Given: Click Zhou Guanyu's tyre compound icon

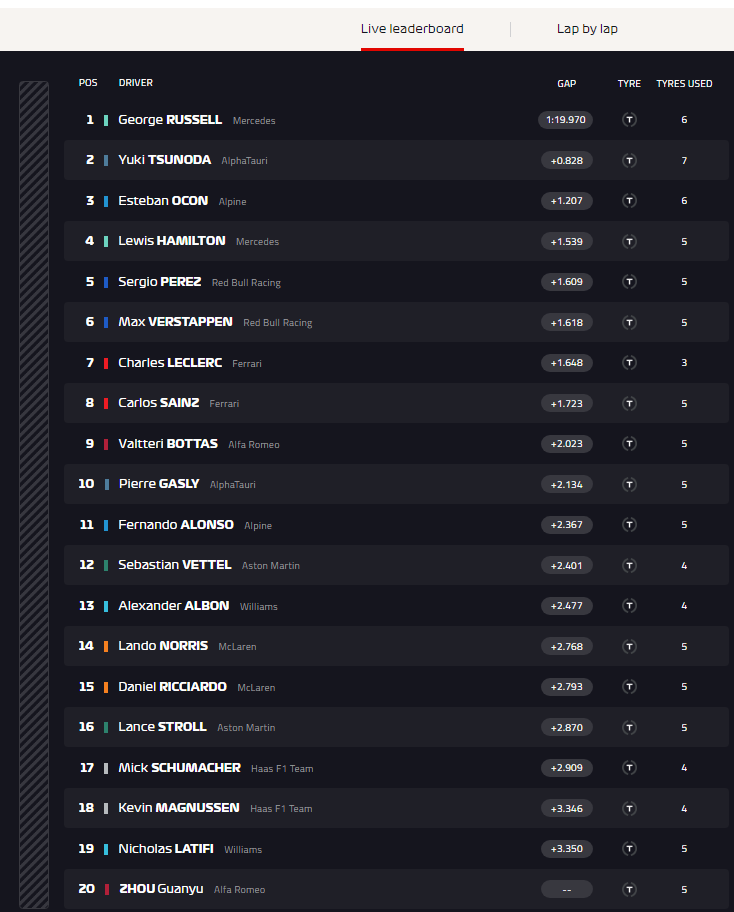Looking at the screenshot, I should tap(629, 889).
